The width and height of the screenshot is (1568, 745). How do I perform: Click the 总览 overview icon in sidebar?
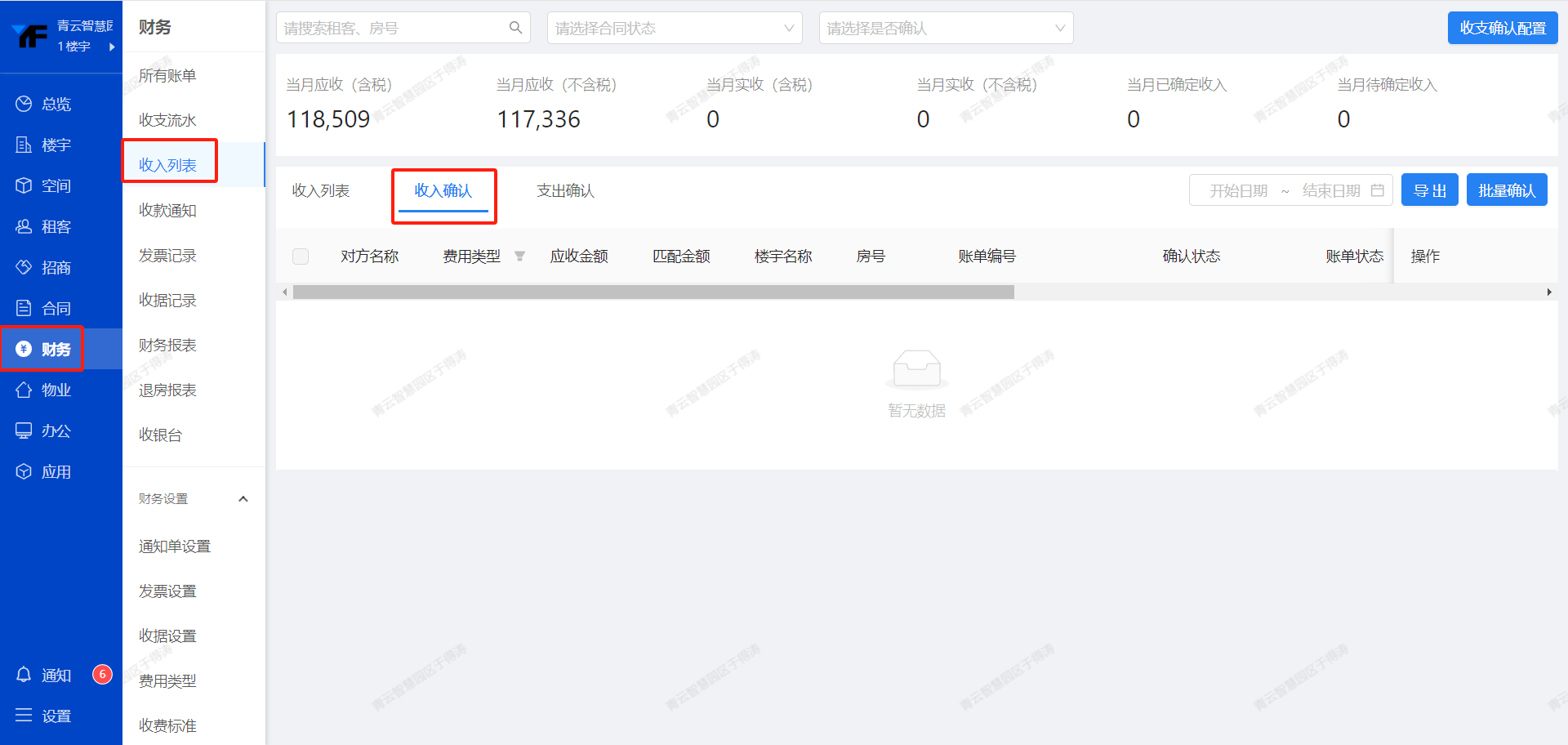(x=24, y=104)
